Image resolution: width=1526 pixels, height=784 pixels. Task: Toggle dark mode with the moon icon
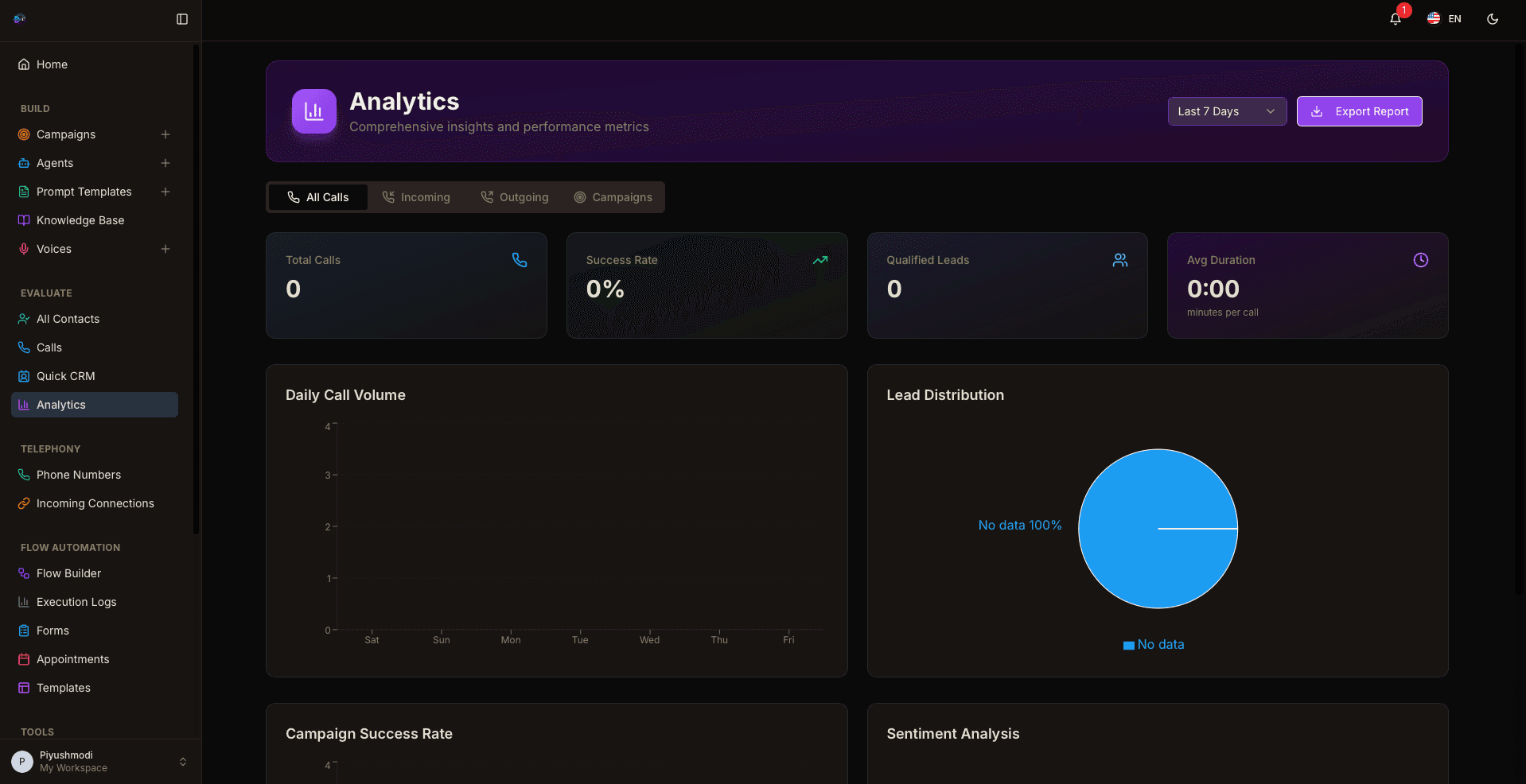(1493, 18)
